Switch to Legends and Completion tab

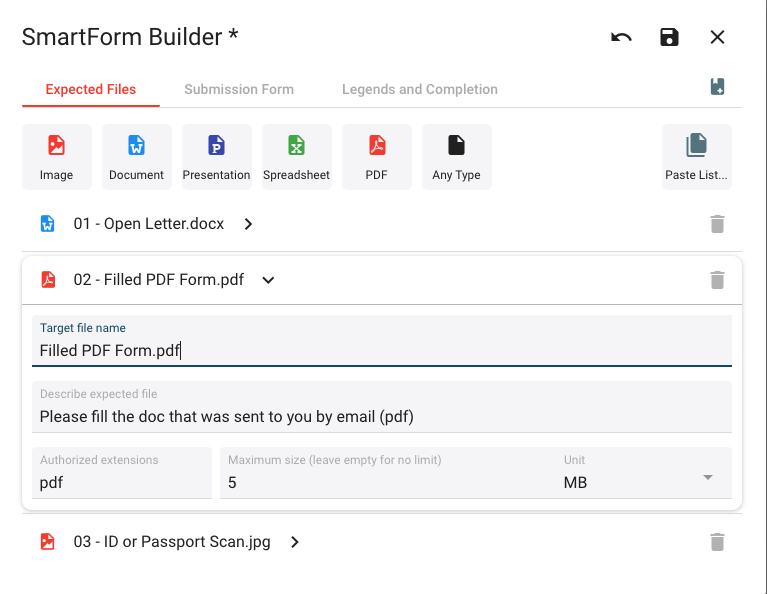coord(420,89)
